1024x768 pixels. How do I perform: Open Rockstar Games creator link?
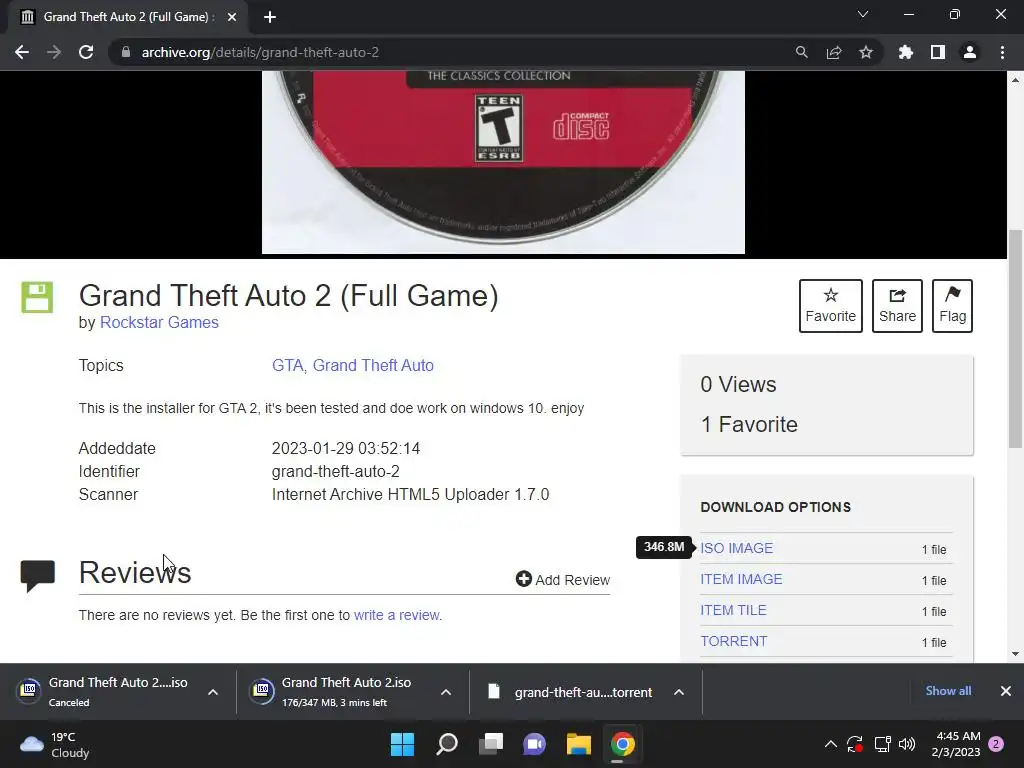(159, 323)
